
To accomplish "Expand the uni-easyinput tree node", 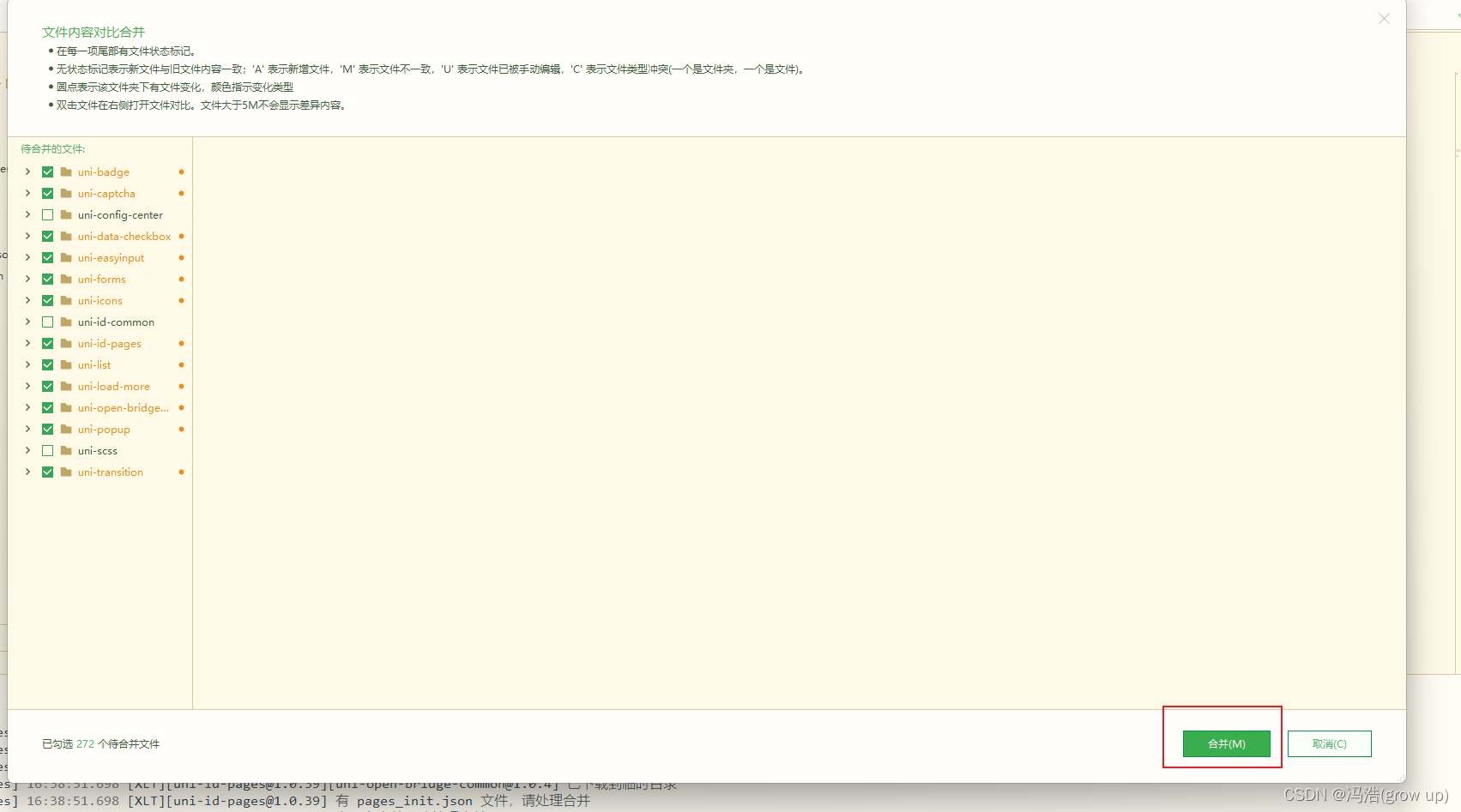I will [x=27, y=257].
